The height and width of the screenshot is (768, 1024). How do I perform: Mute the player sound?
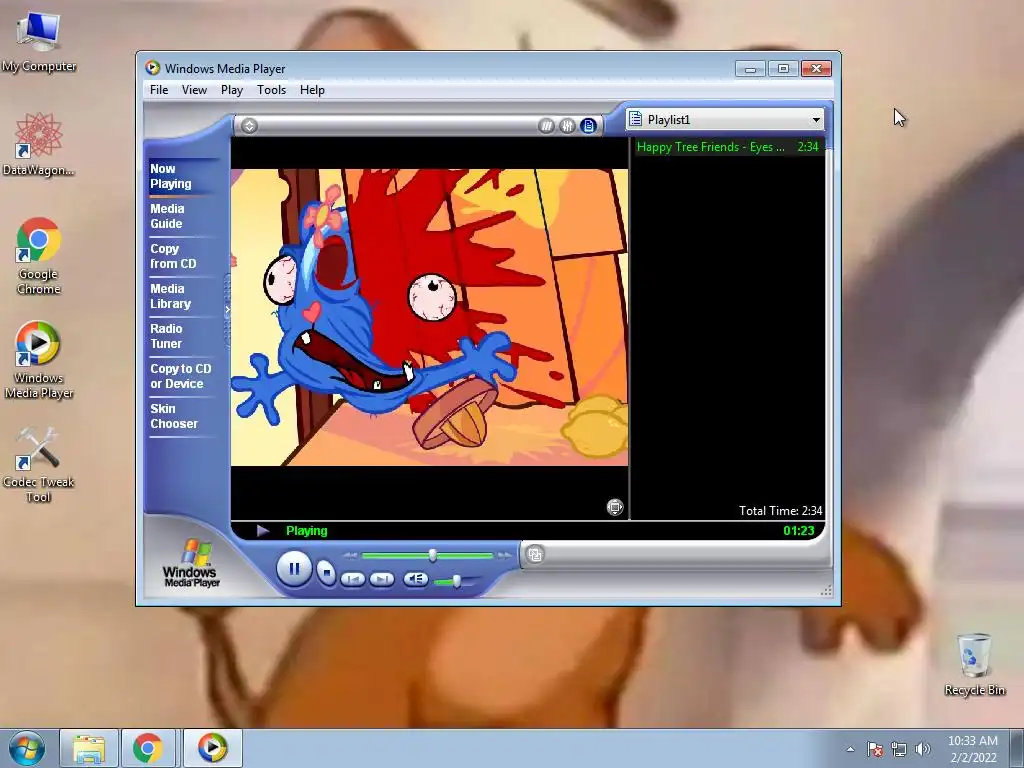(415, 579)
